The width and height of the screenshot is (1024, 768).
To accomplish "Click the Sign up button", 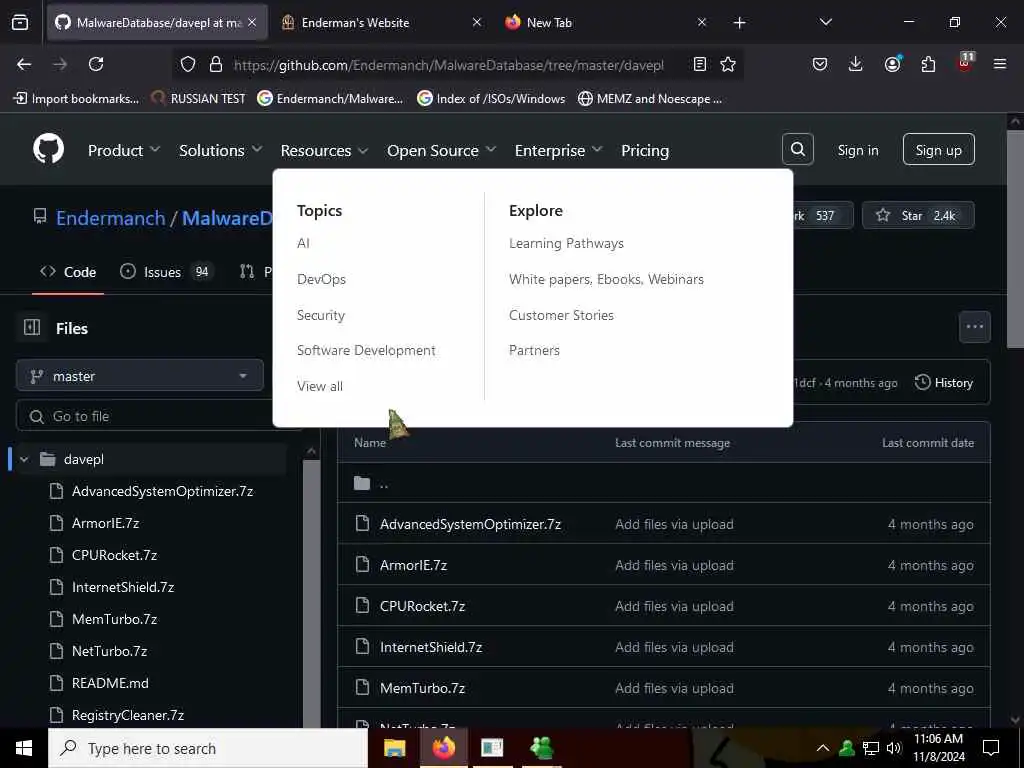I will [x=938, y=150].
